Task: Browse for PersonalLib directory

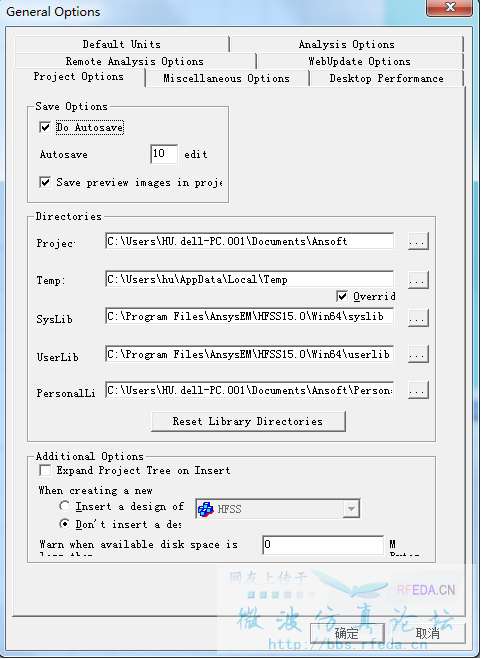Action: pos(418,390)
